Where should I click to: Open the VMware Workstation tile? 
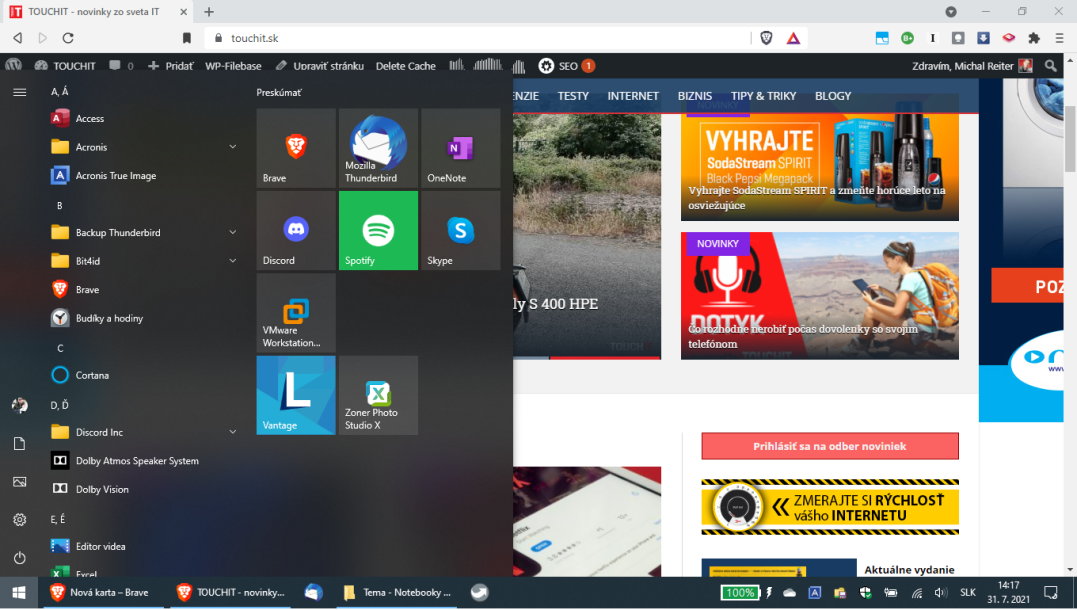coord(296,313)
